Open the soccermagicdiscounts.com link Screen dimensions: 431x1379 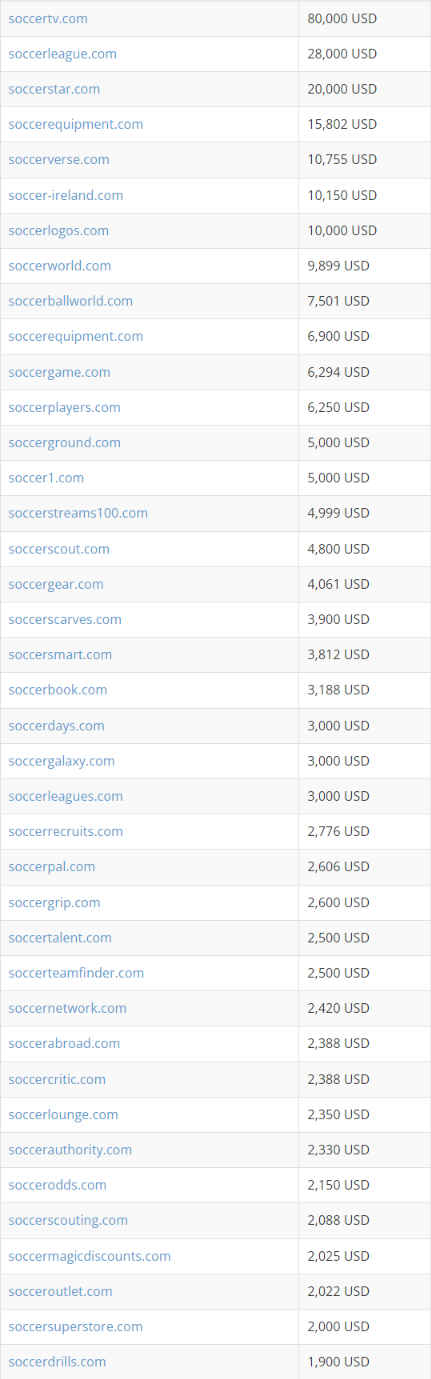pos(89,1256)
